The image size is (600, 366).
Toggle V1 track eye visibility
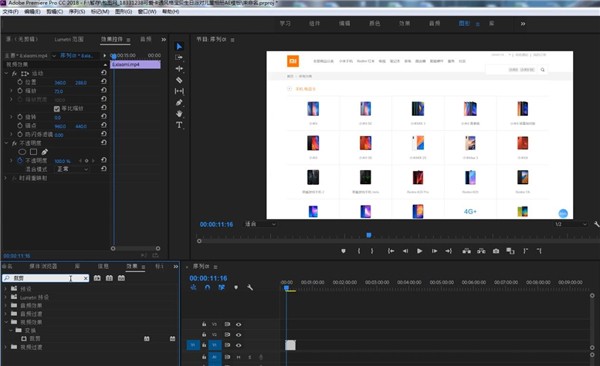coord(238,345)
